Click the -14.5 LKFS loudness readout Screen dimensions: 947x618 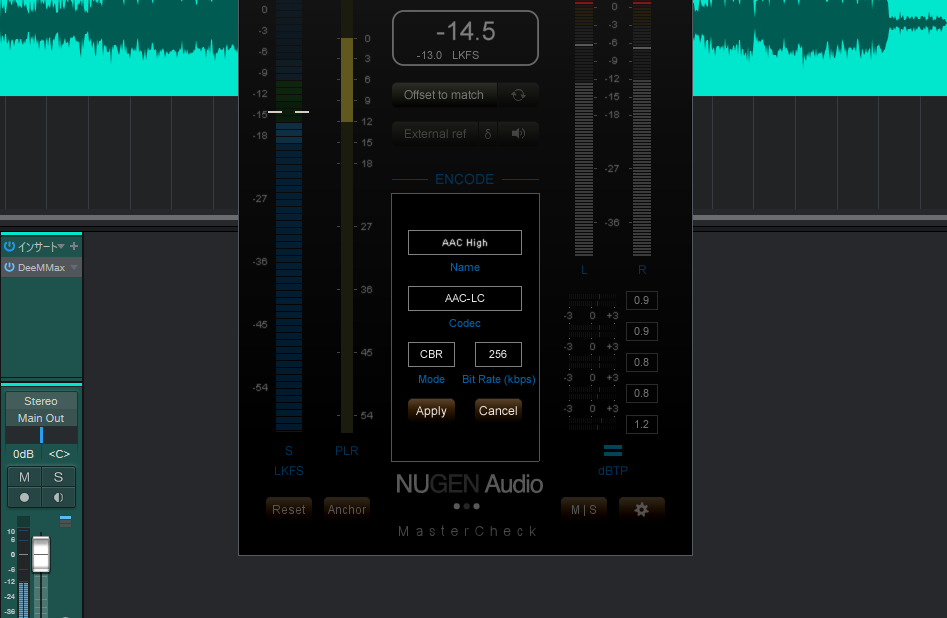(x=466, y=31)
